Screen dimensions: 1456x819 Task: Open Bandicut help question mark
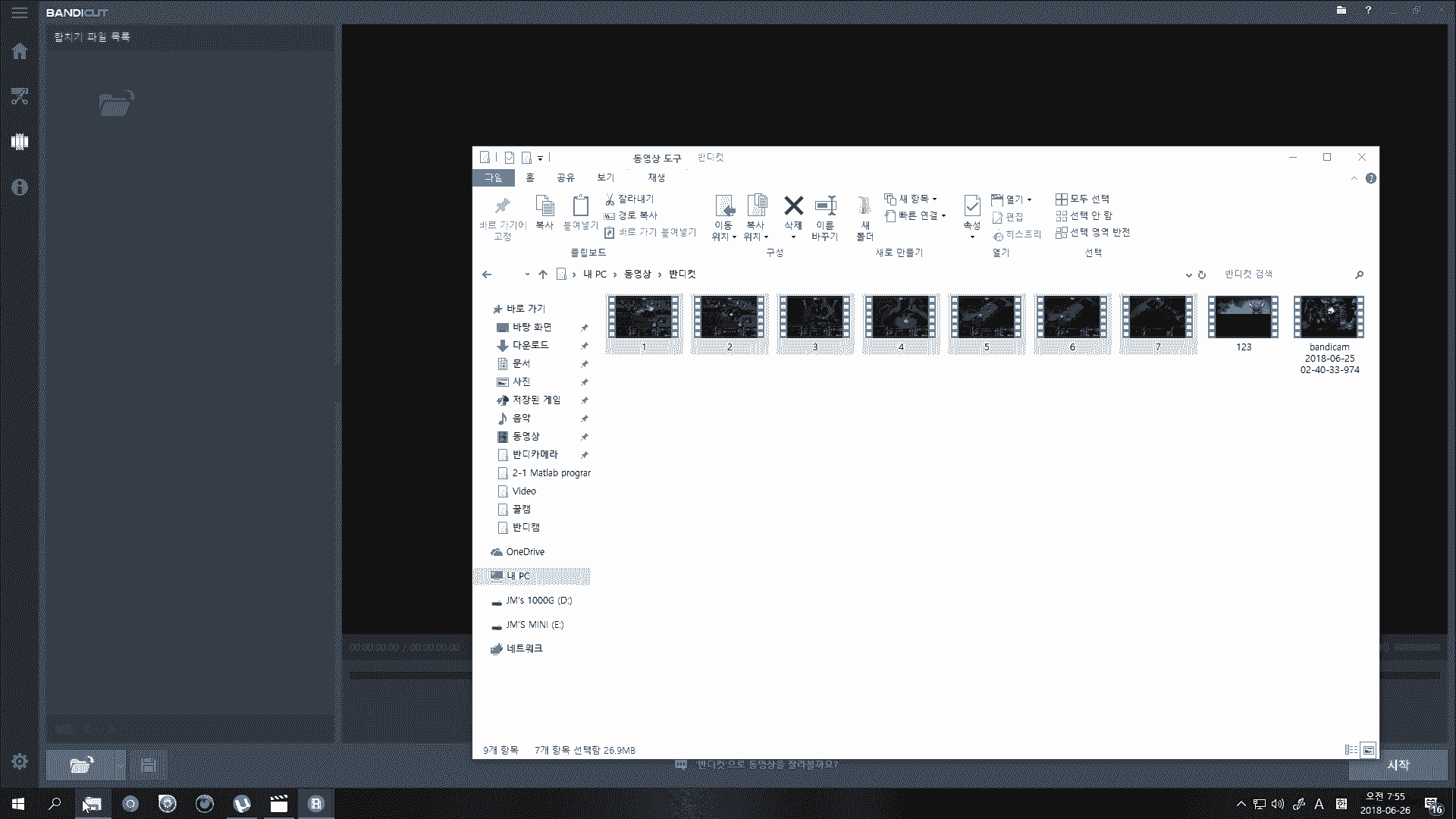click(1368, 11)
